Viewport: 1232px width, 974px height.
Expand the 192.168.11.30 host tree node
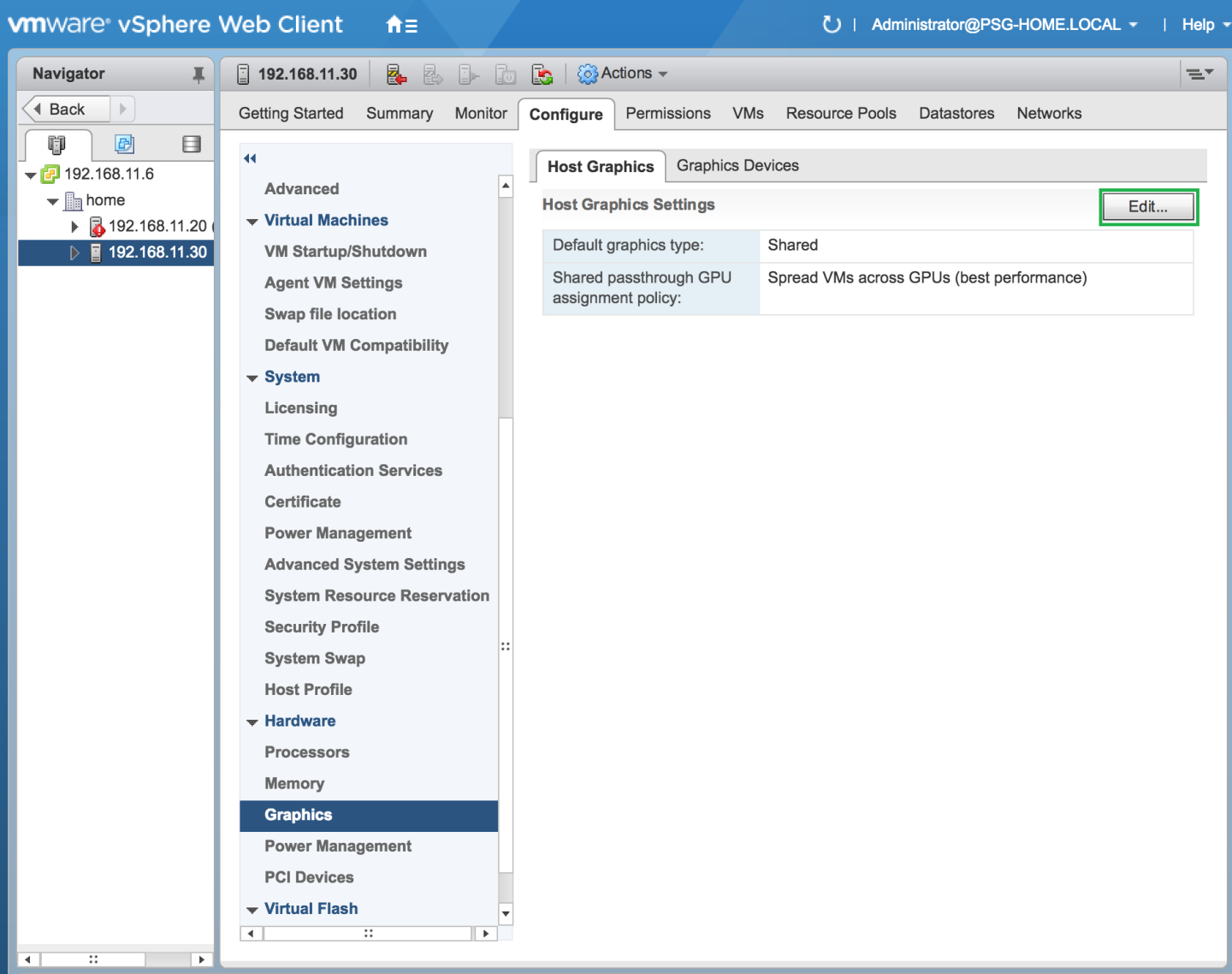[74, 252]
